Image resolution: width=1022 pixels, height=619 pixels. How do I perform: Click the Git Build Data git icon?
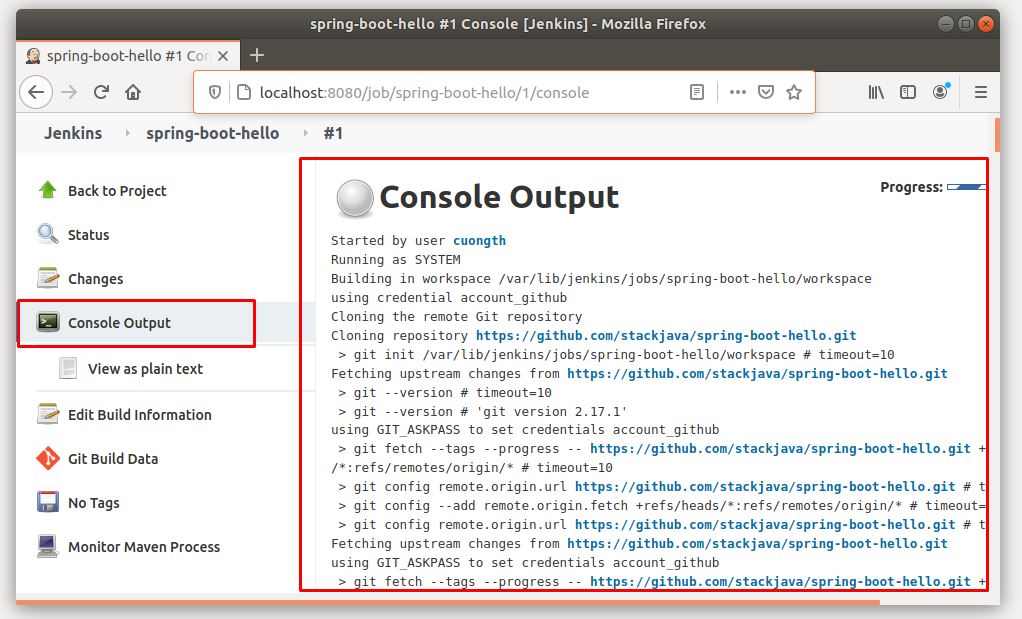[48, 458]
